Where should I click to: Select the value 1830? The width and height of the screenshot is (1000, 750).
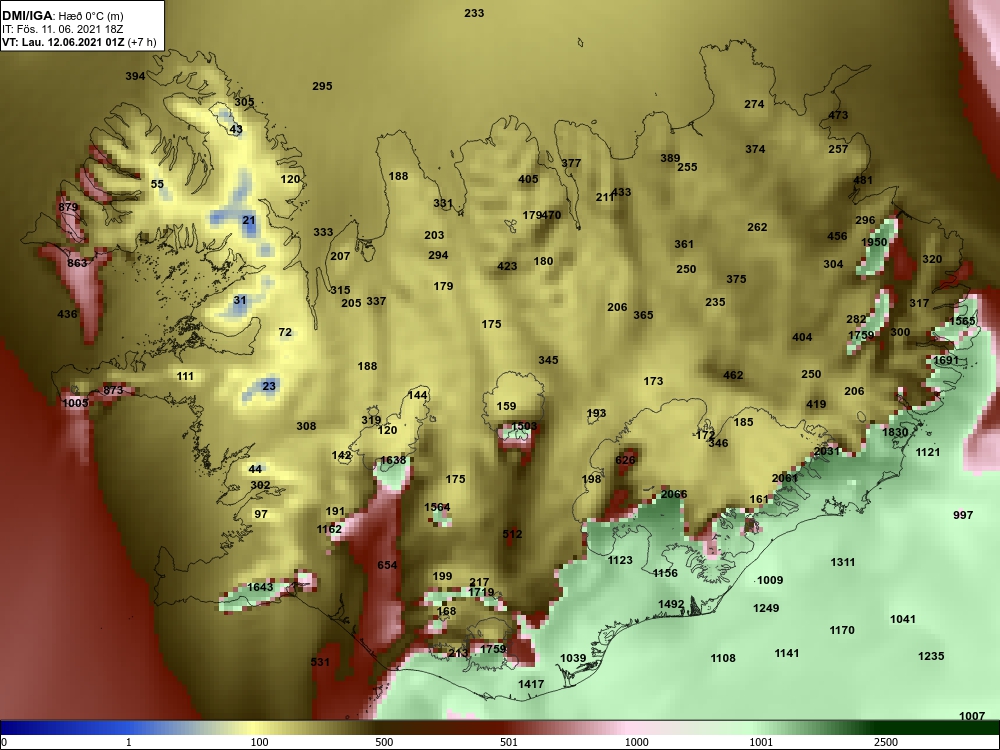pyautogui.click(x=895, y=432)
